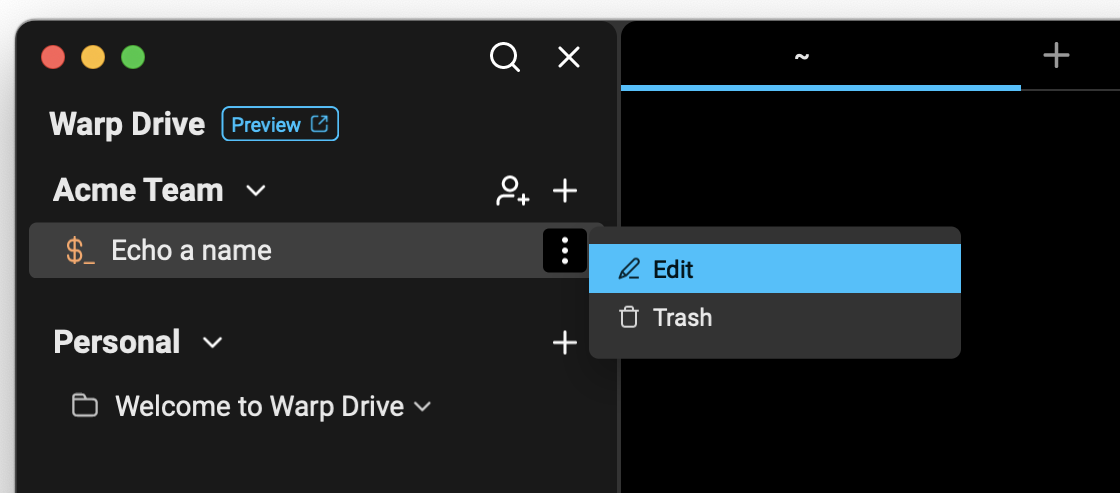1120x493 pixels.
Task: Select the Echo a name workflow
Action: click(191, 250)
